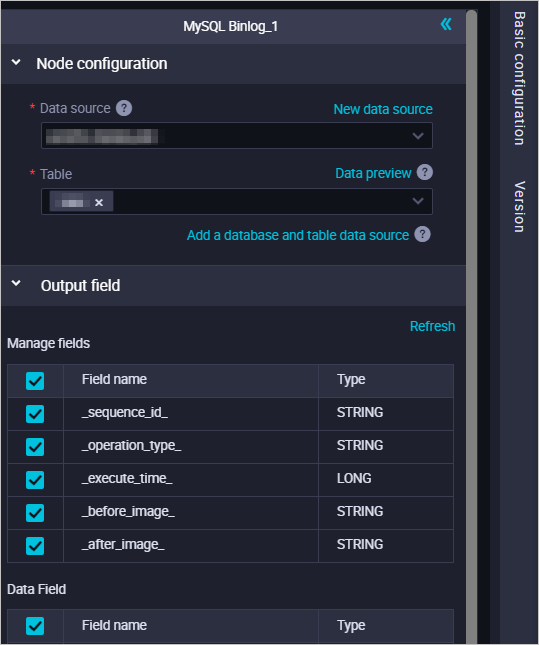Open the Version side tab
539x645 pixels.
tap(519, 206)
